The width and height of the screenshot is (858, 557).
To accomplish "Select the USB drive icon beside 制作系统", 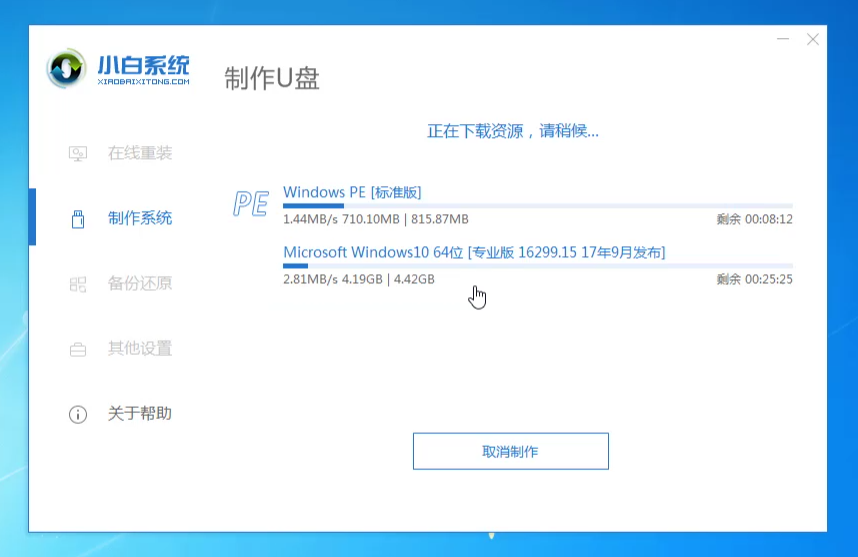I will coord(78,219).
